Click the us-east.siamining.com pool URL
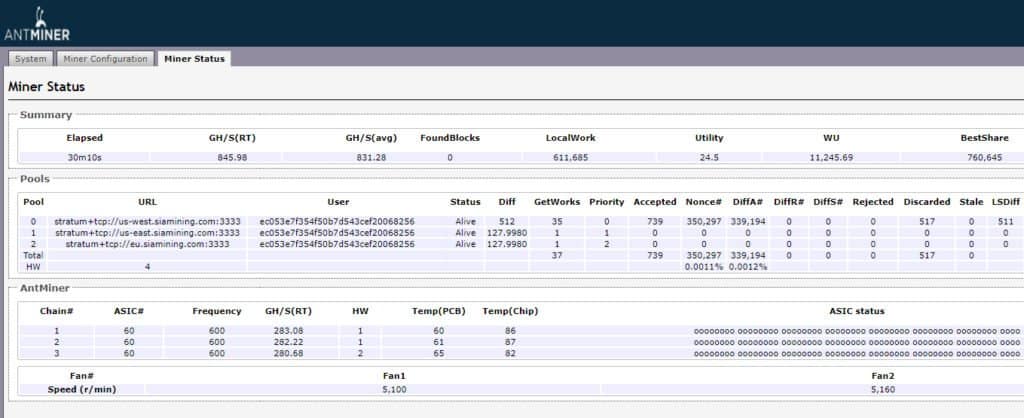 147,233
